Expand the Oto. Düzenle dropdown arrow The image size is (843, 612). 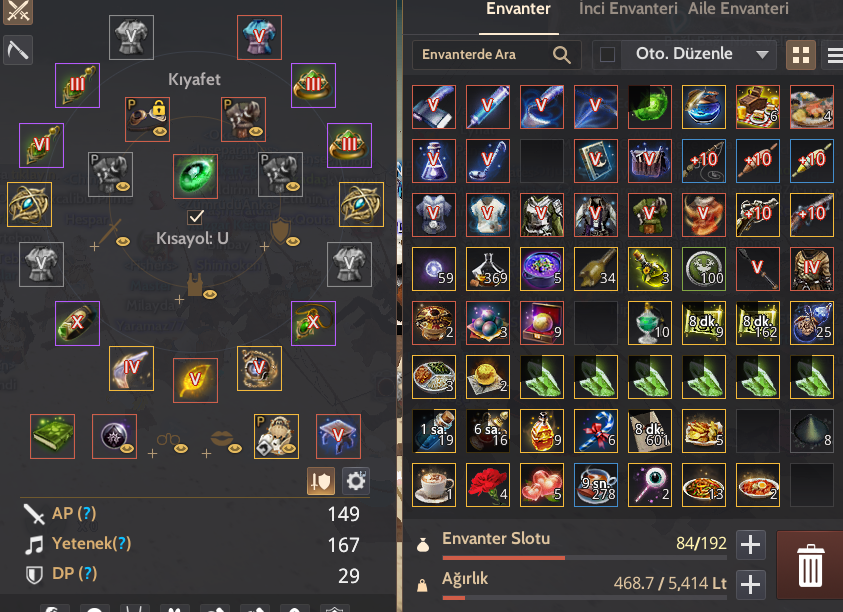coord(762,54)
